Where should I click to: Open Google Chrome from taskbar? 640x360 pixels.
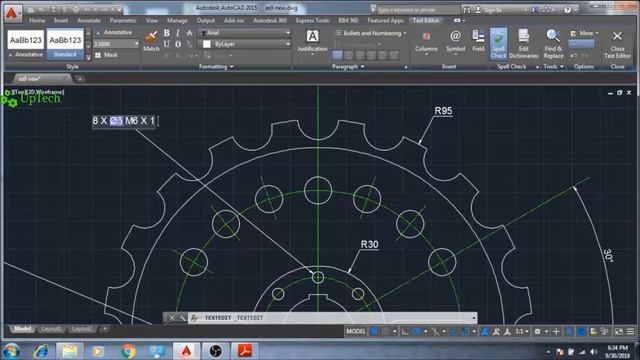128,351
